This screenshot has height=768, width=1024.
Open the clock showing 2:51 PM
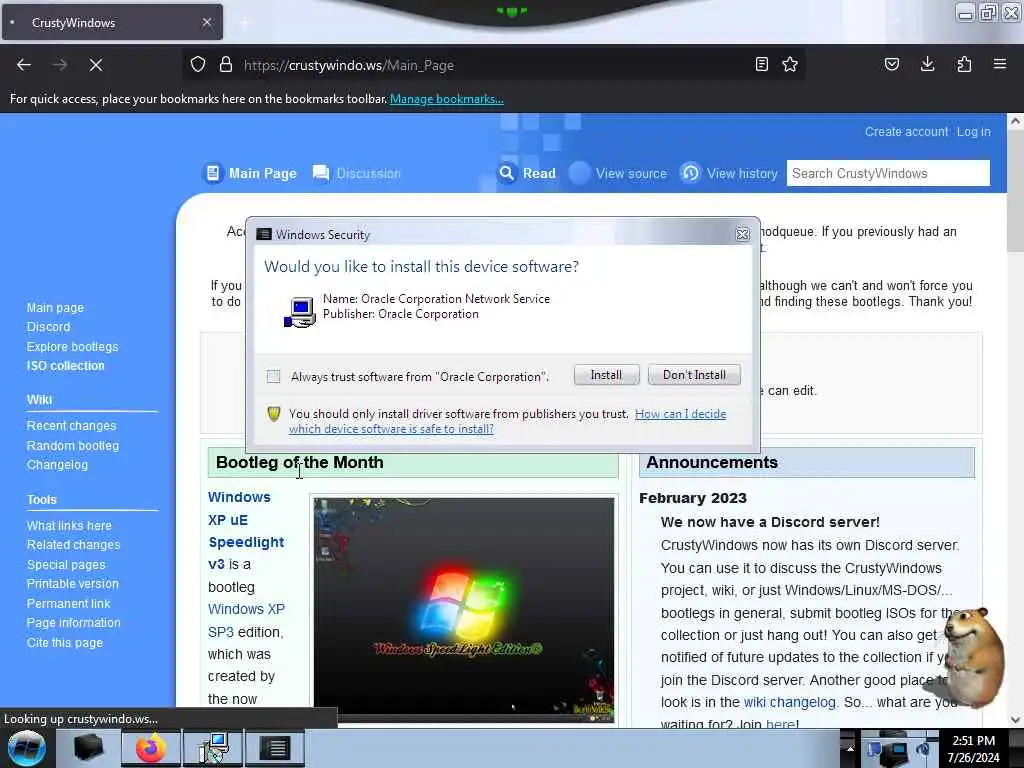[x=974, y=749]
